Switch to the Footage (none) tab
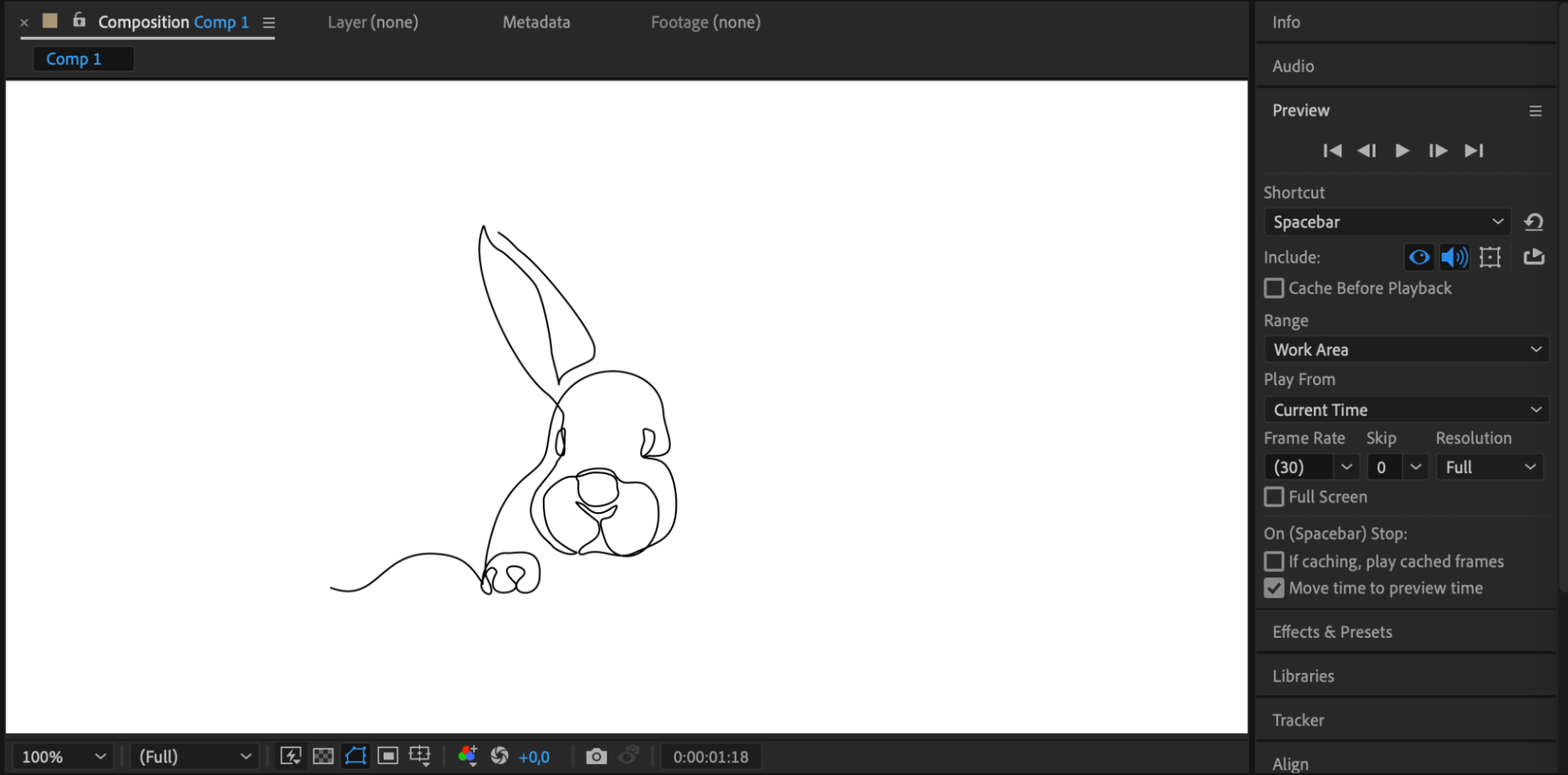 [x=706, y=23]
